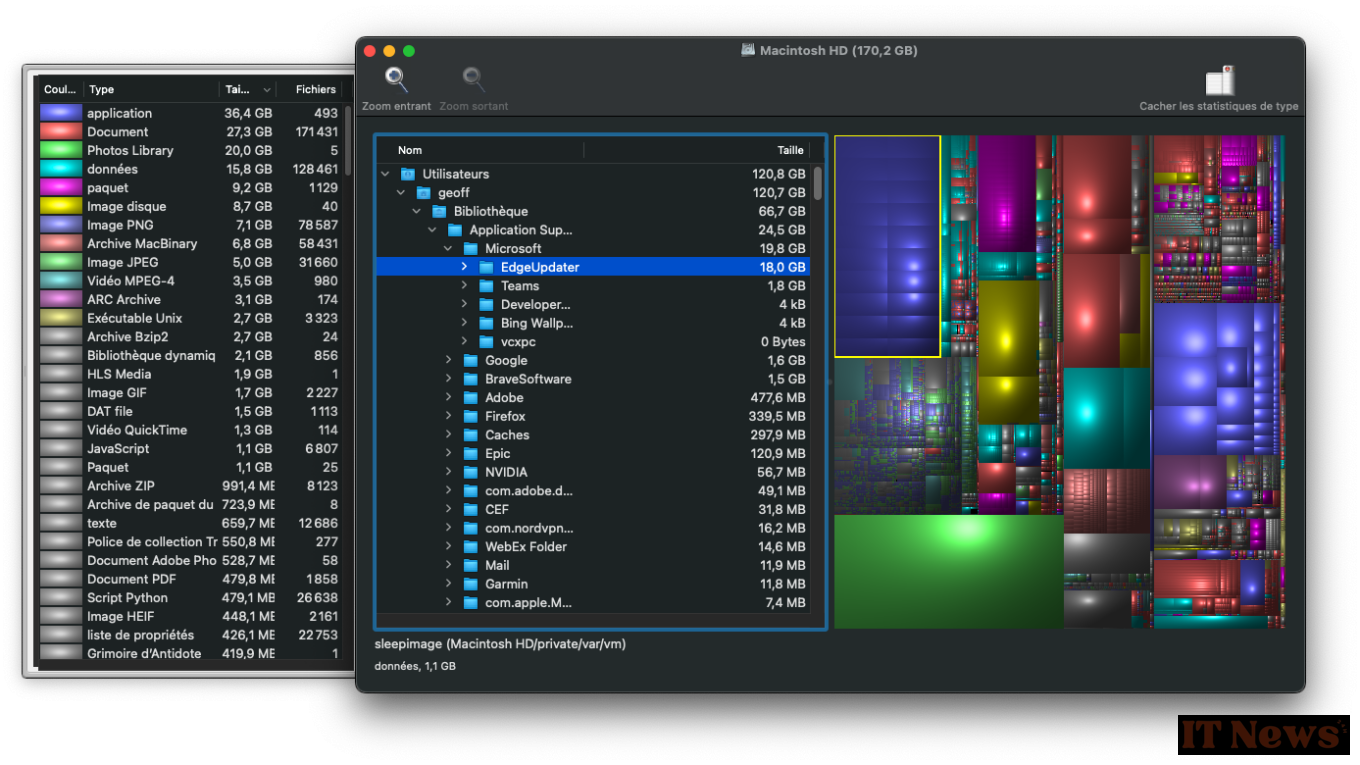Click the Epic folder icon
Screen dimensions: 1360x765
point(470,454)
